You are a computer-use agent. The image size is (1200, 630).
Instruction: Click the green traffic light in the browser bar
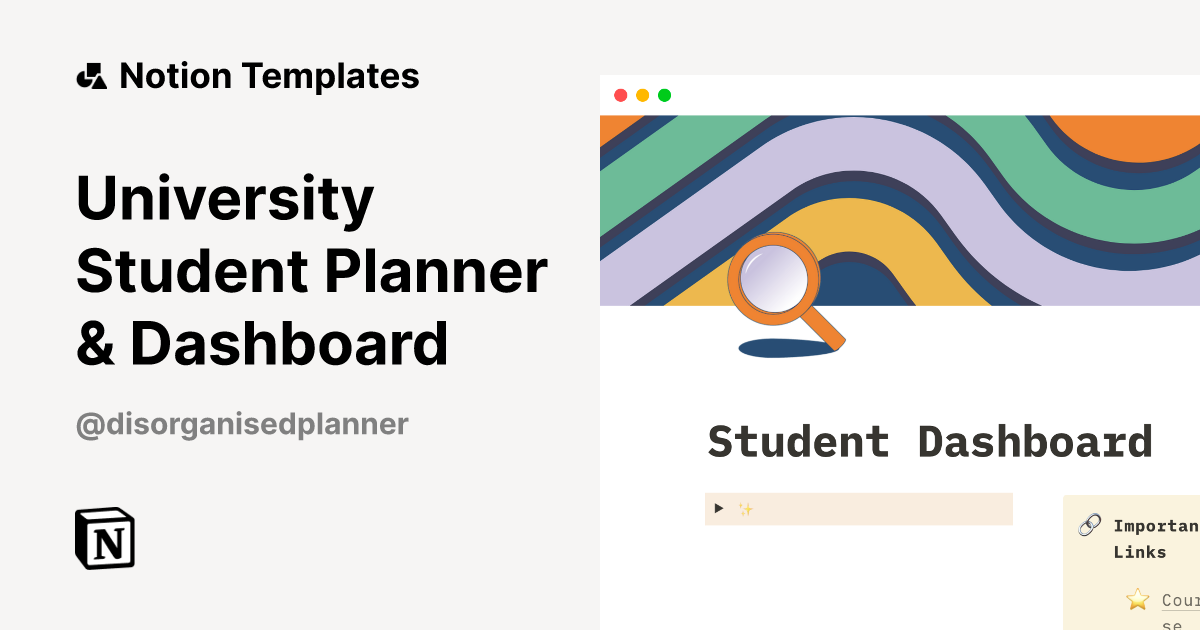point(663,94)
